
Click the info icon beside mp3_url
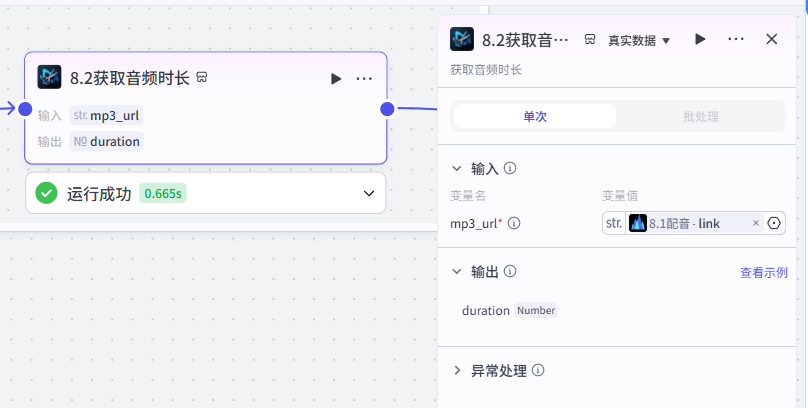coord(514,223)
